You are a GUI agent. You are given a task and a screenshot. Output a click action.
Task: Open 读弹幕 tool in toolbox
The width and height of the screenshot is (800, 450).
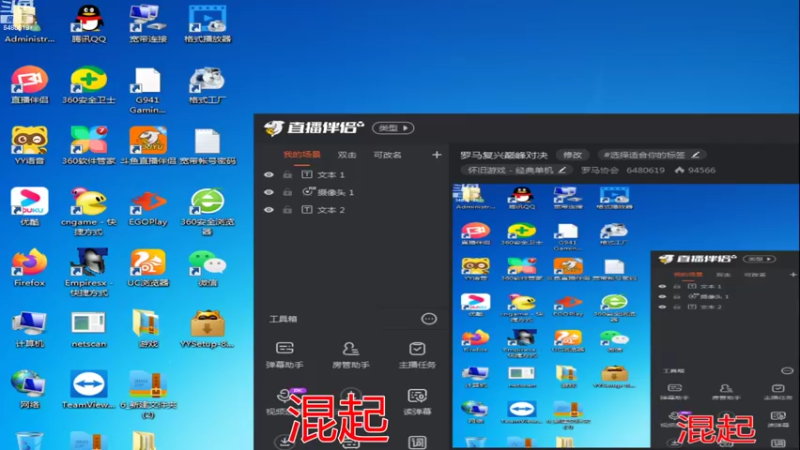pyautogui.click(x=417, y=402)
